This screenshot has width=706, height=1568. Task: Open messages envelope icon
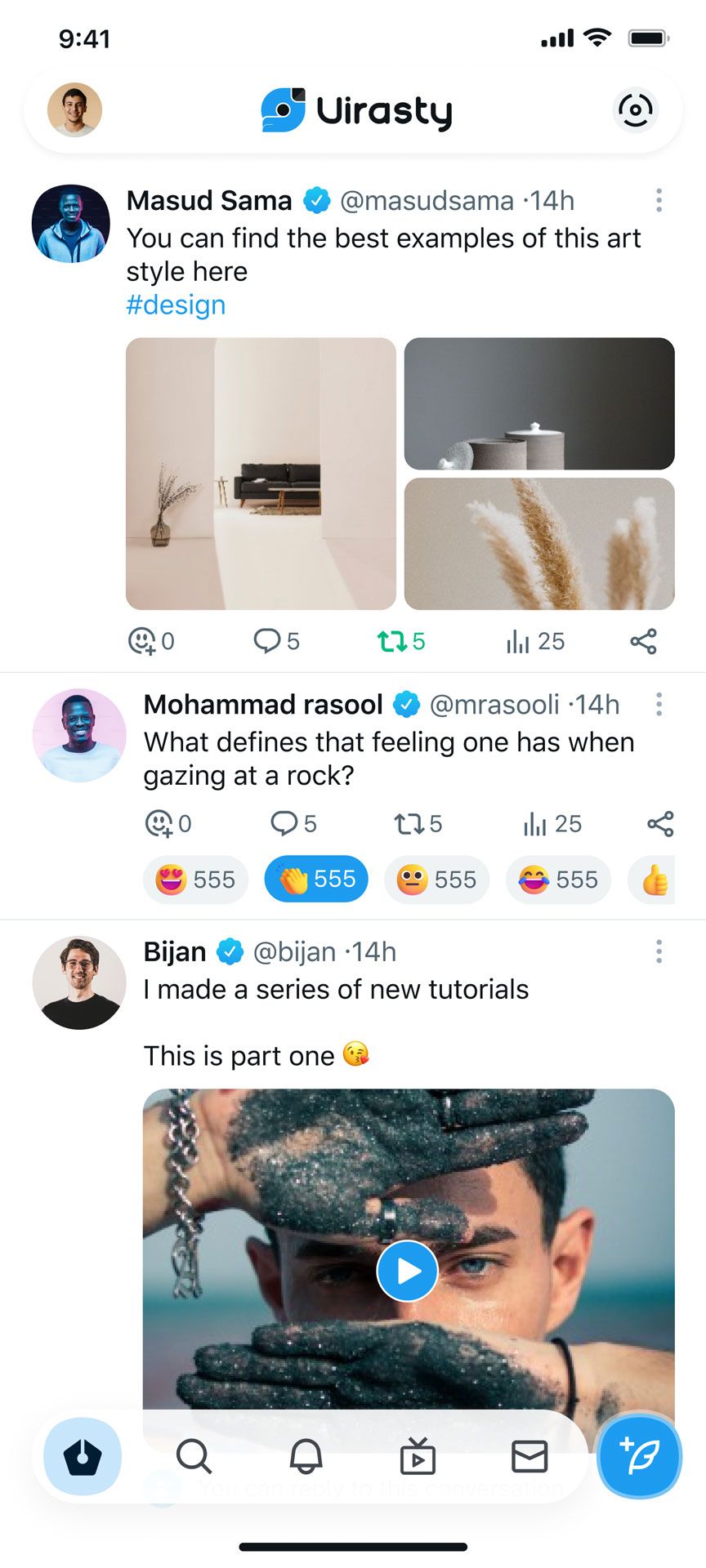tap(529, 1456)
